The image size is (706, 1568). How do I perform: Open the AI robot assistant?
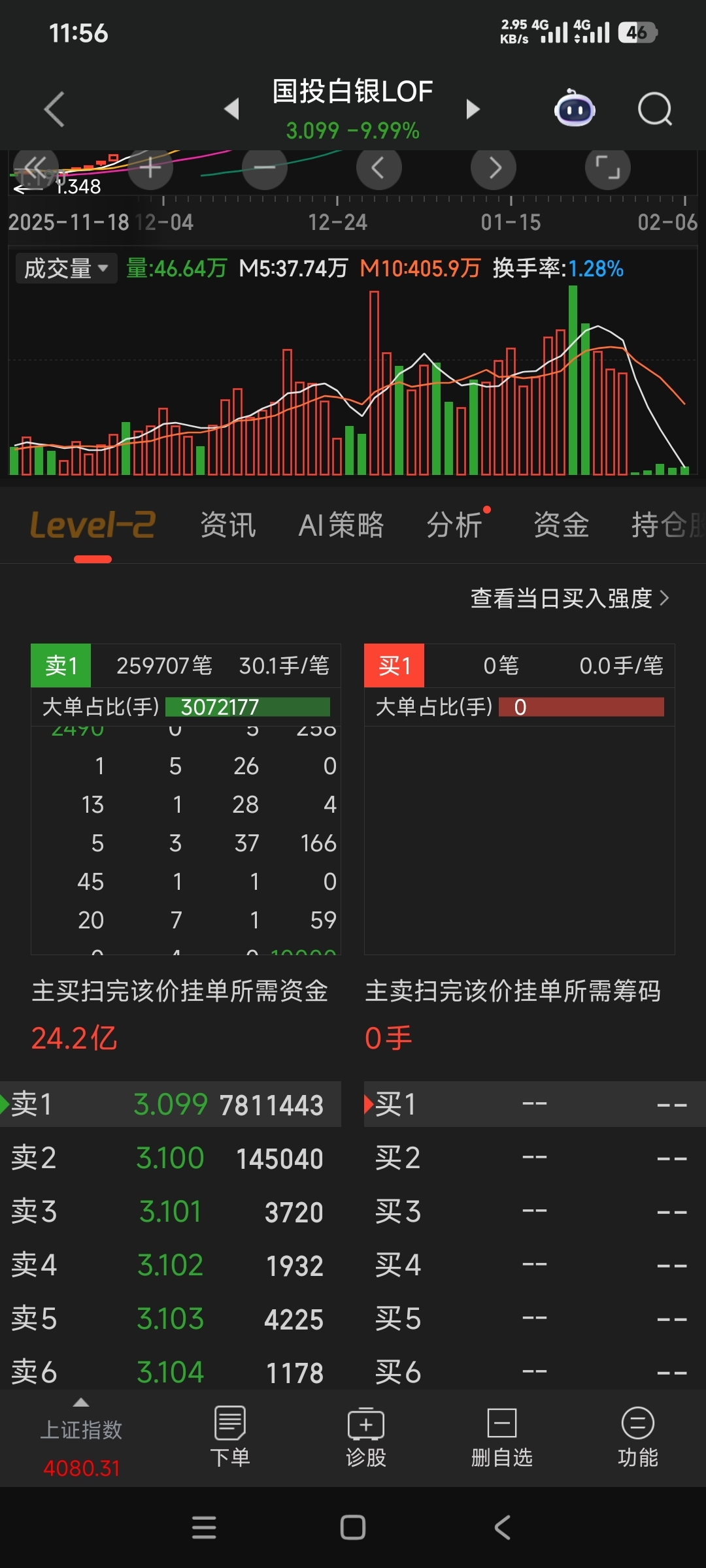pyautogui.click(x=575, y=108)
